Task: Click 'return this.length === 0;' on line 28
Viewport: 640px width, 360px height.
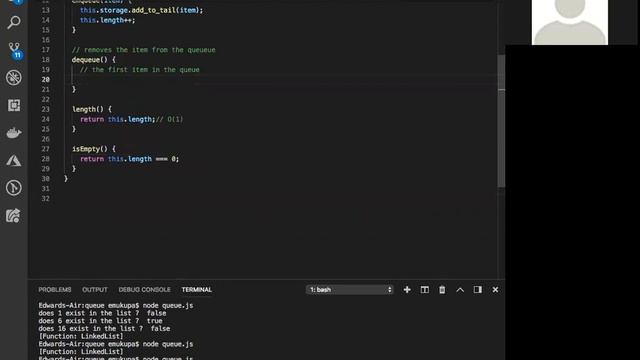Action: [x=129, y=159]
